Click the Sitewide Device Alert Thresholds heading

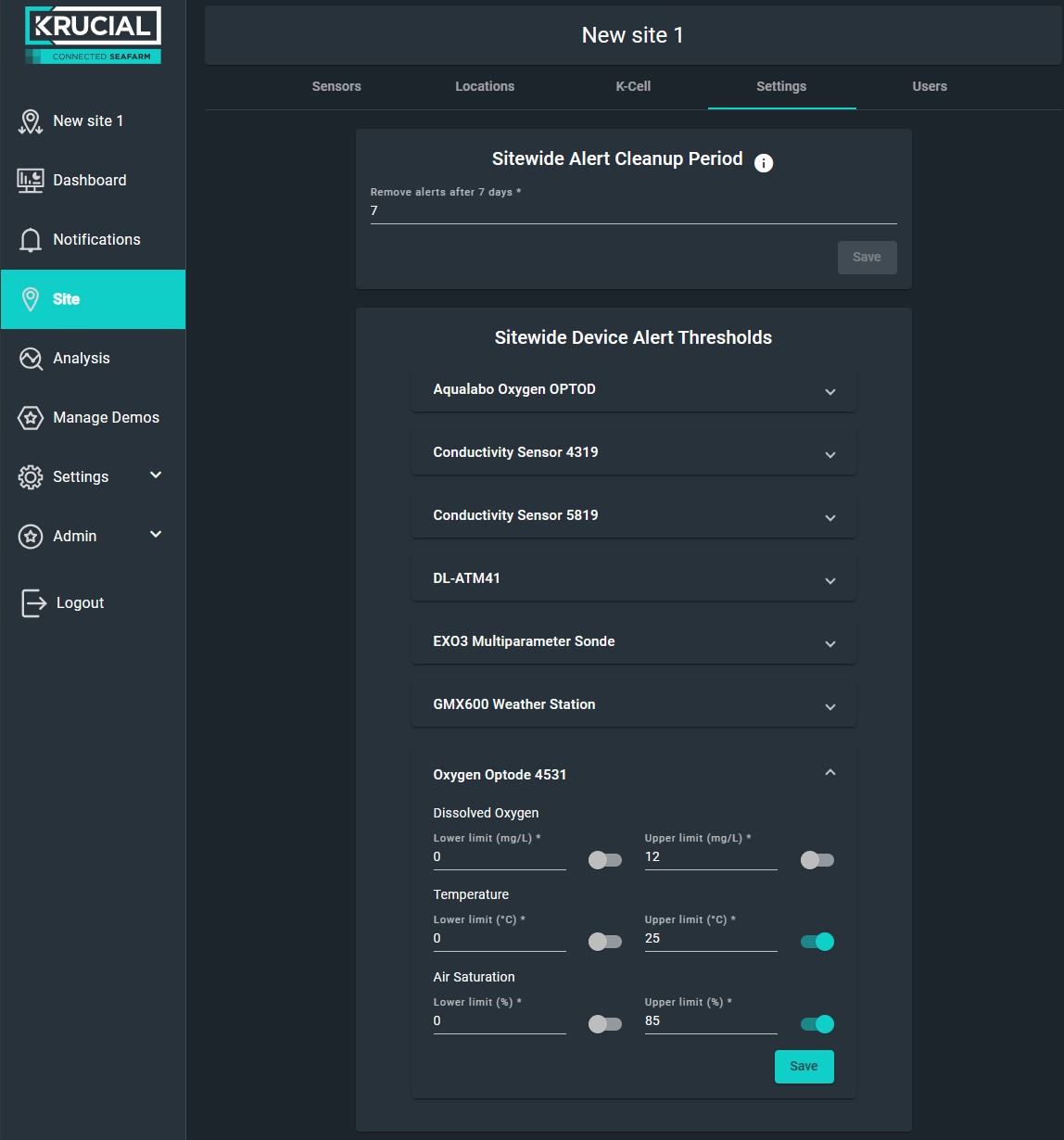coord(633,338)
